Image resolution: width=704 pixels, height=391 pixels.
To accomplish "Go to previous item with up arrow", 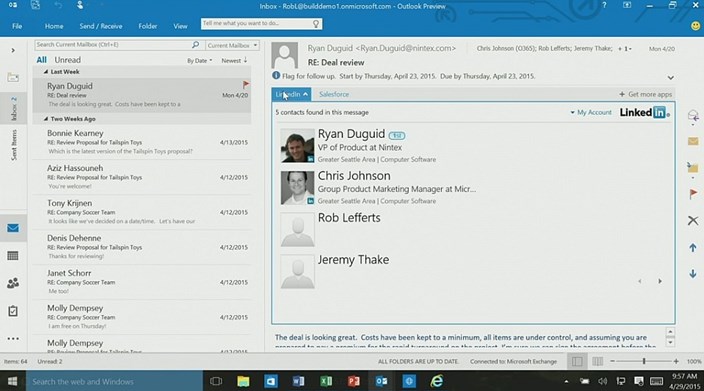I will tap(693, 247).
